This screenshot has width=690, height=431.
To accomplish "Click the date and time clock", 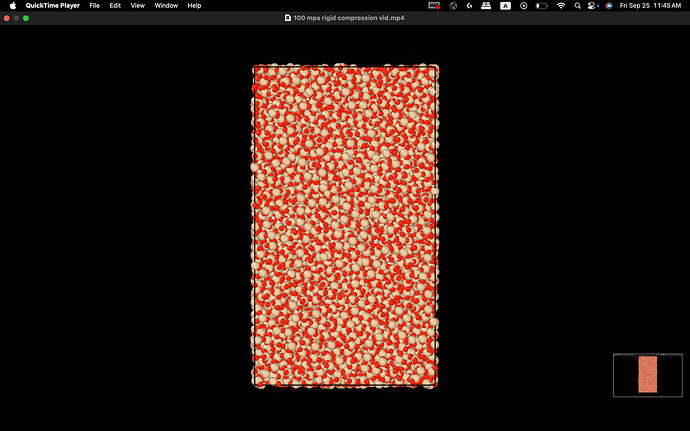I will pos(650,6).
